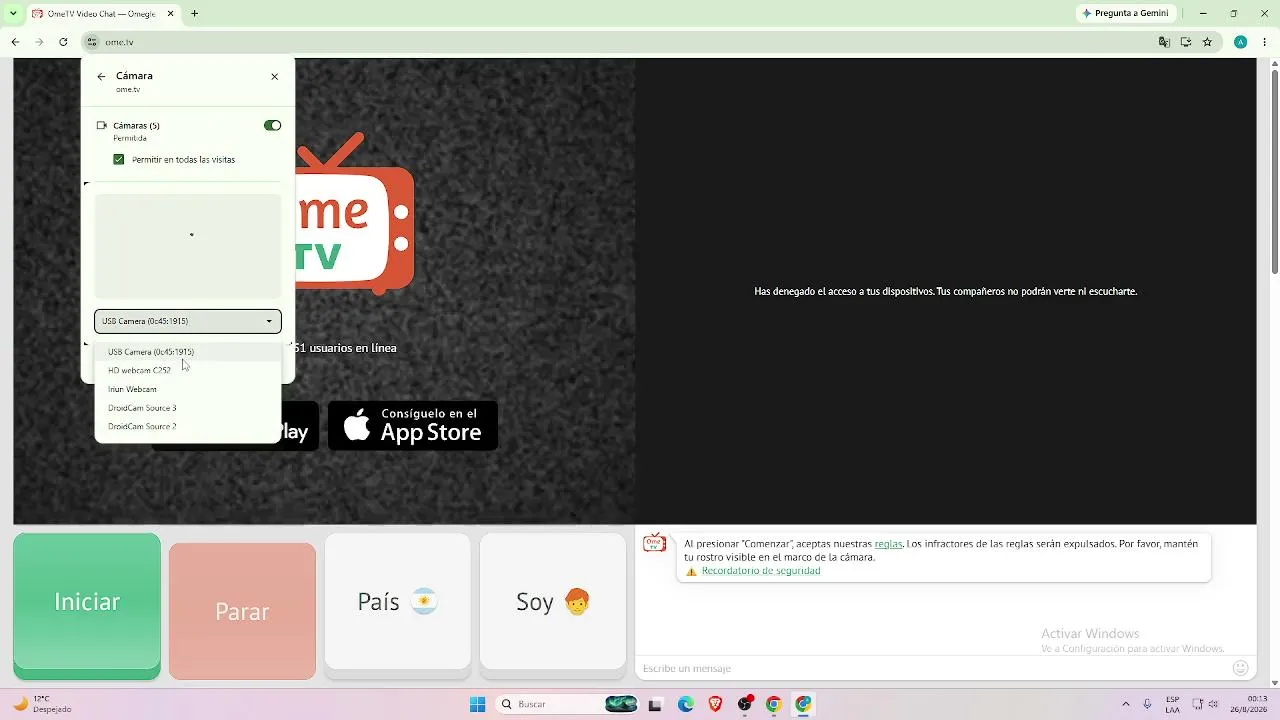Open the tab search dropdown
1280x720 pixels.
point(13,14)
